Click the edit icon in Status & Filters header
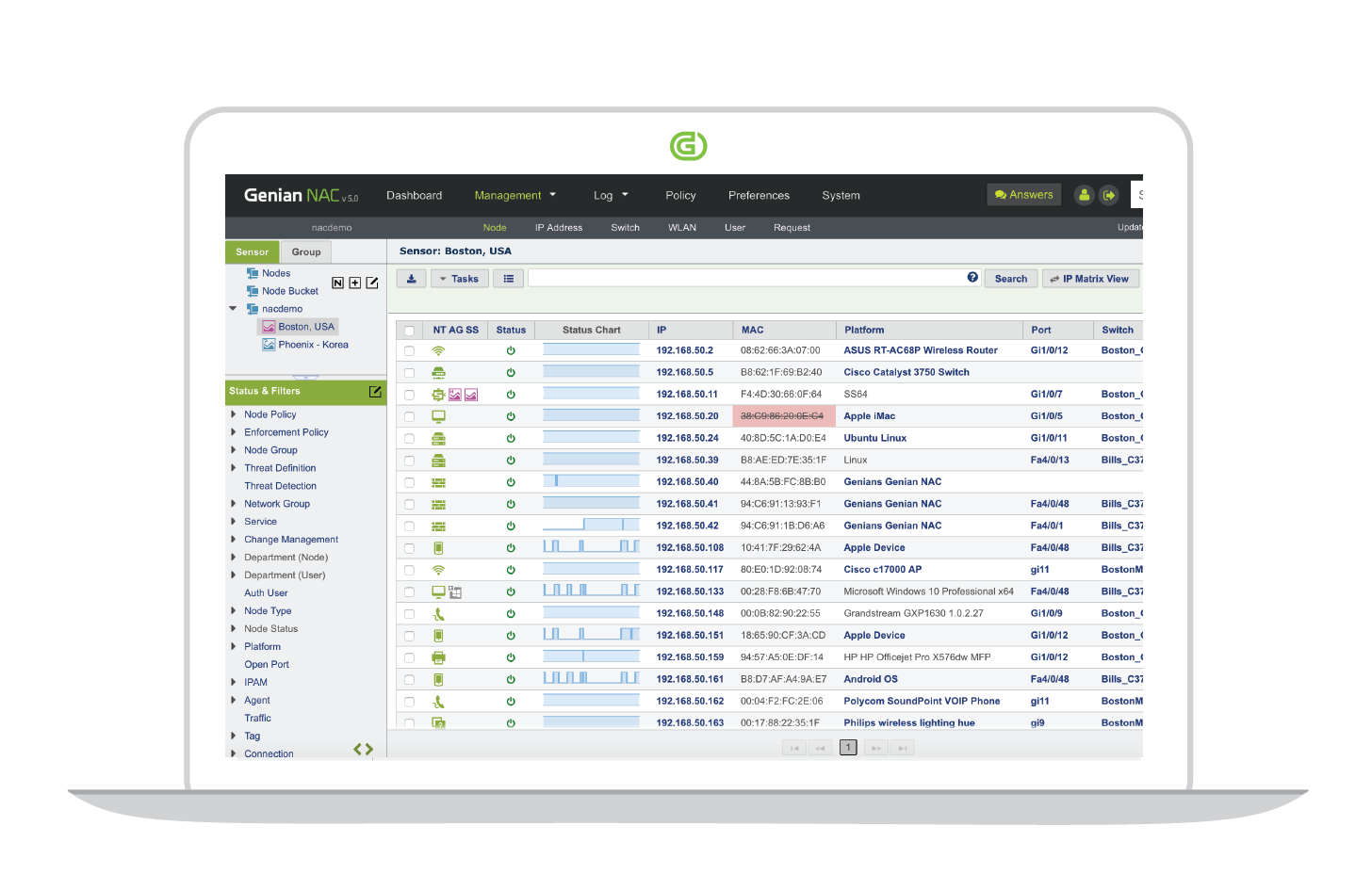 point(375,391)
